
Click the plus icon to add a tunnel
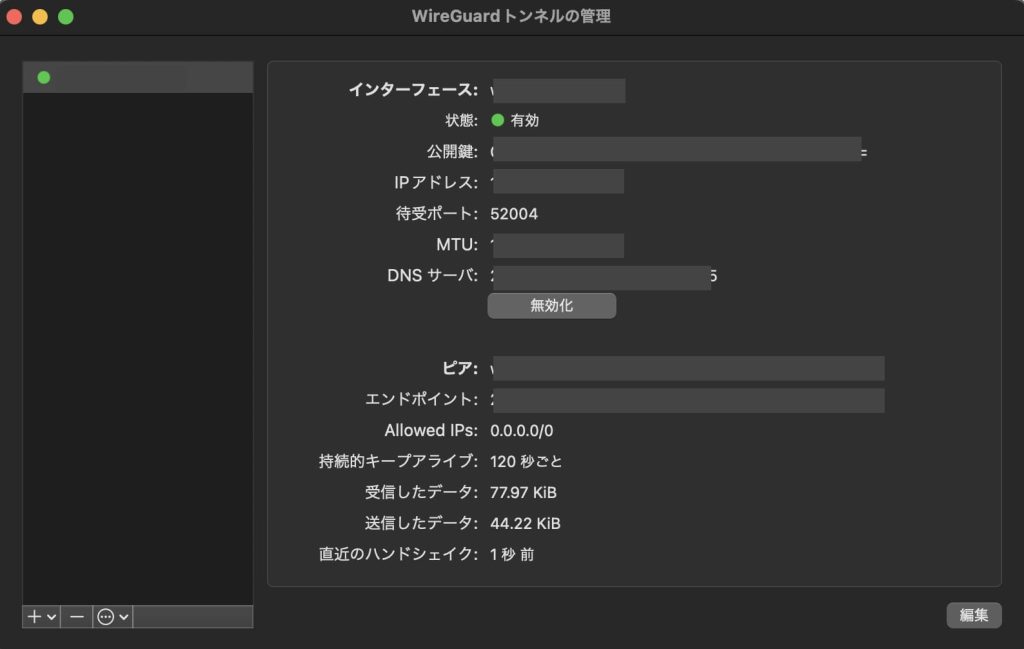coord(35,617)
